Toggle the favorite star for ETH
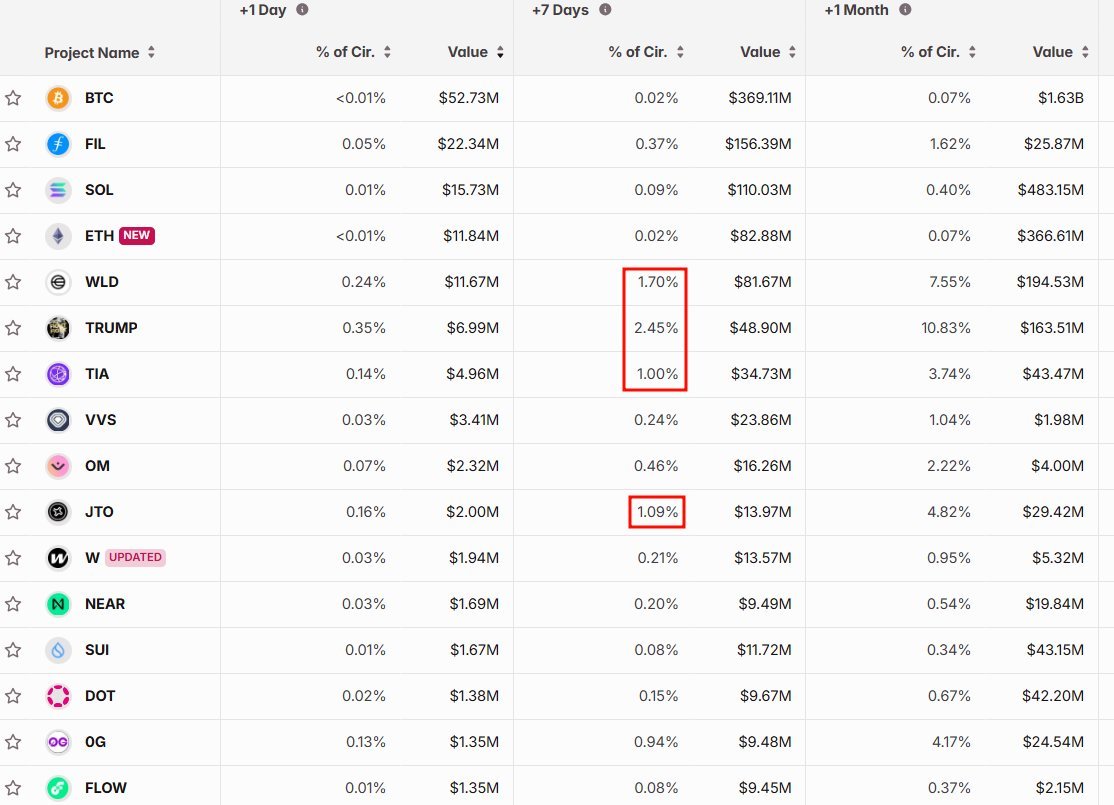Screen dimensions: 1114x805 13,236
